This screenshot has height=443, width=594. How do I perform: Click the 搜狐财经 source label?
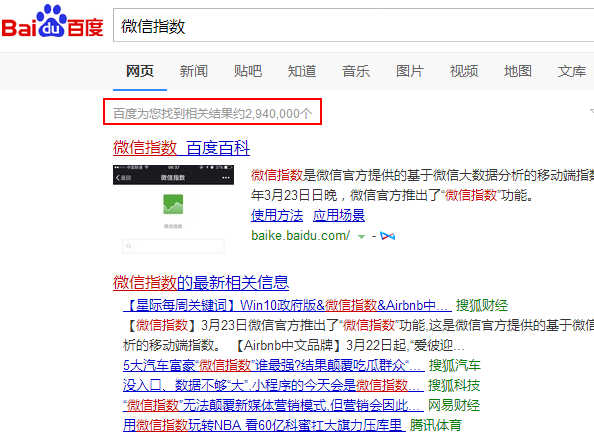(x=481, y=305)
